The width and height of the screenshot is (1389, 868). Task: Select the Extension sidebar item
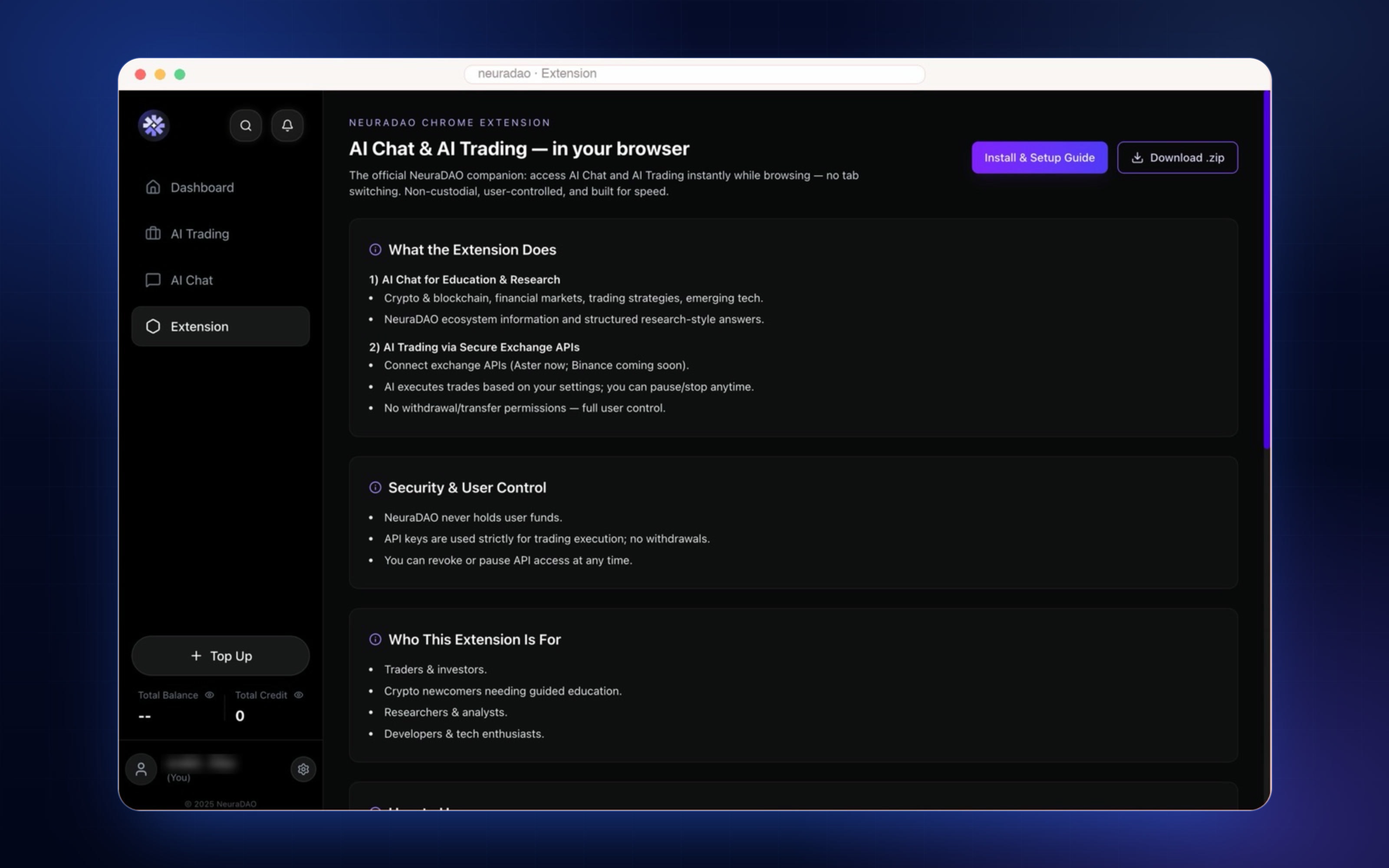(221, 326)
